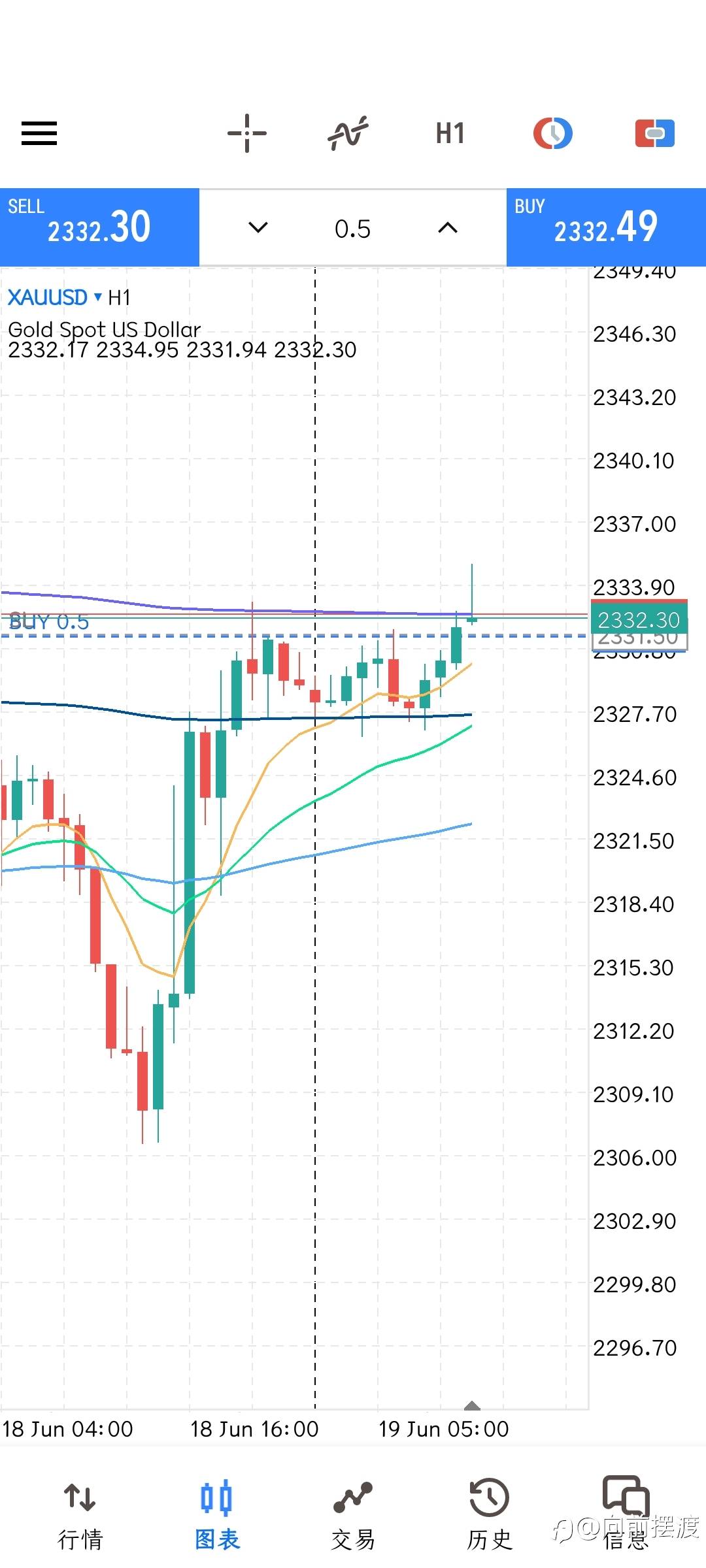Select the BUY 0.5 order line label
Screen dimensions: 706x1568
click(x=50, y=622)
